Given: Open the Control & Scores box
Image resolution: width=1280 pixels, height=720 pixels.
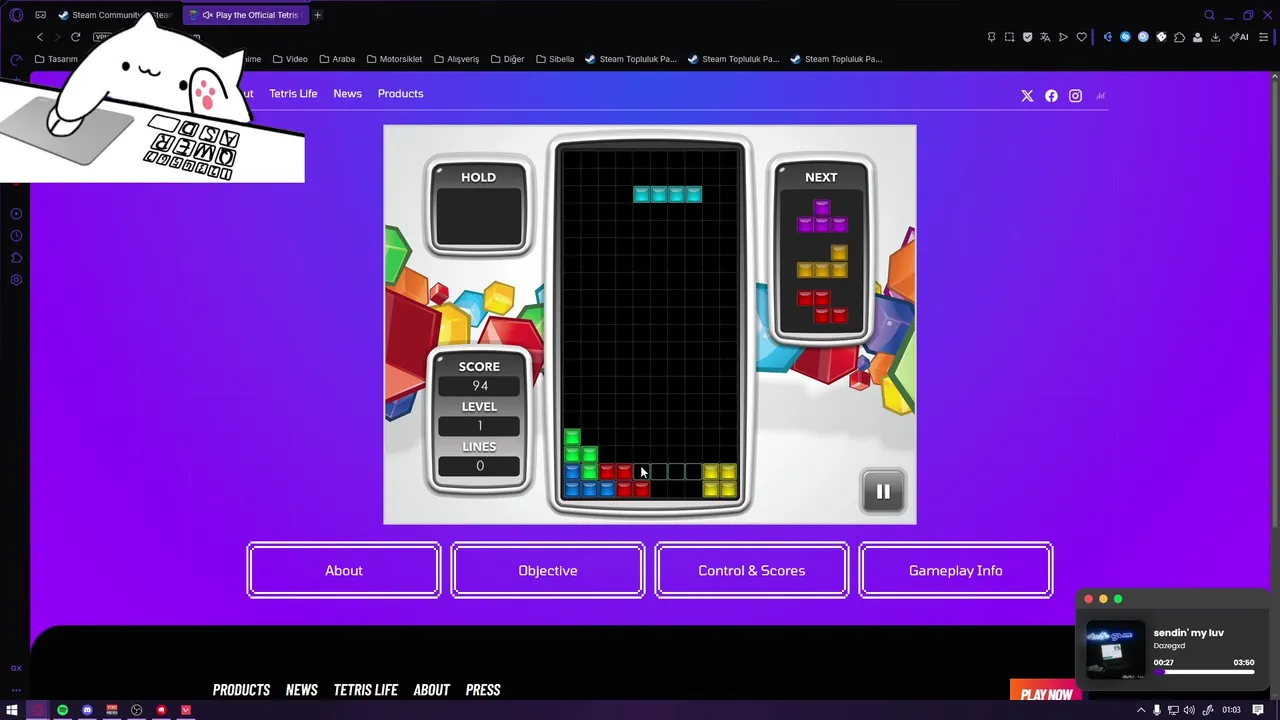Looking at the screenshot, I should tap(752, 570).
